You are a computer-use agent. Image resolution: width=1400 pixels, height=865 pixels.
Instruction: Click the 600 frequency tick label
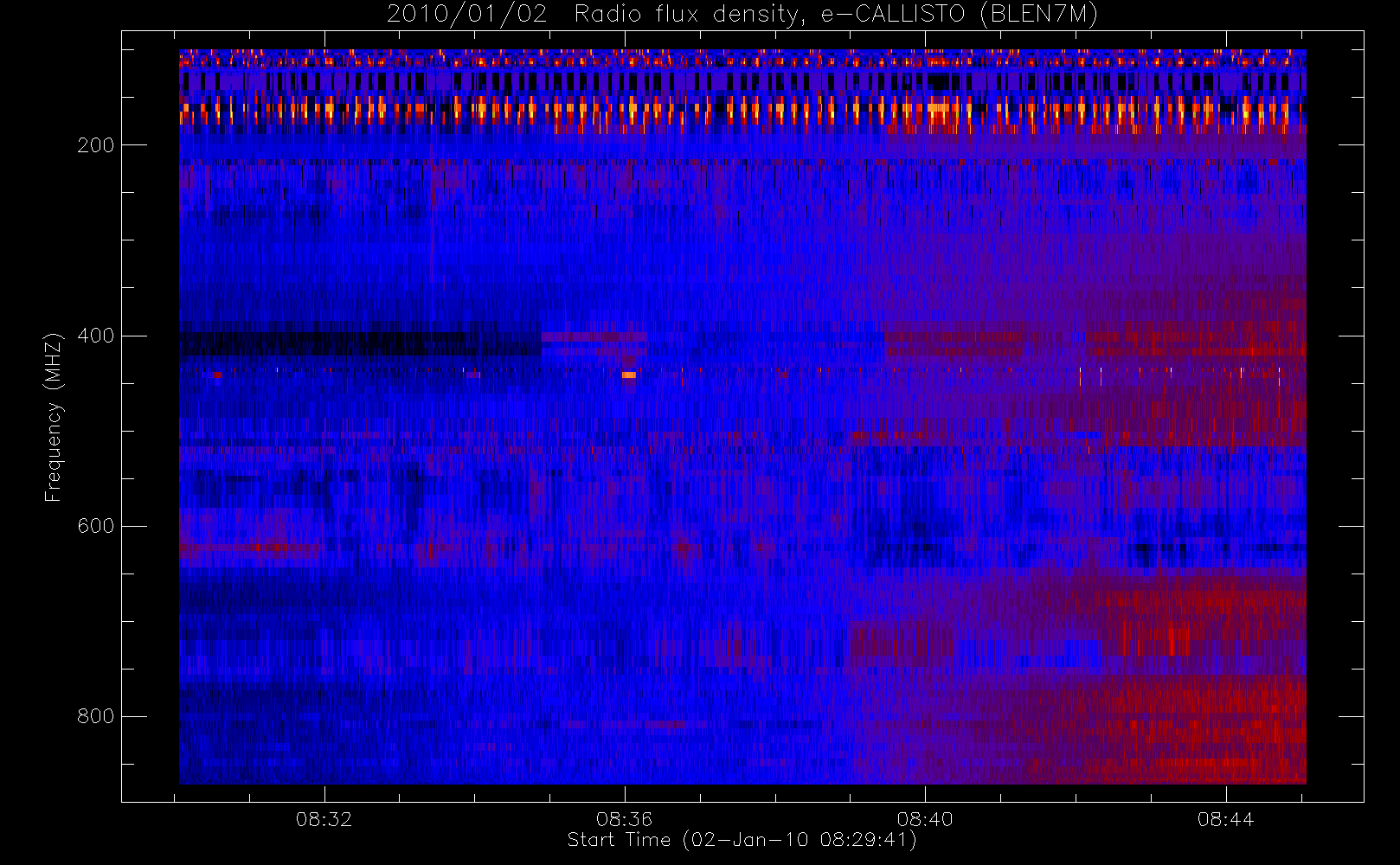[x=96, y=526]
